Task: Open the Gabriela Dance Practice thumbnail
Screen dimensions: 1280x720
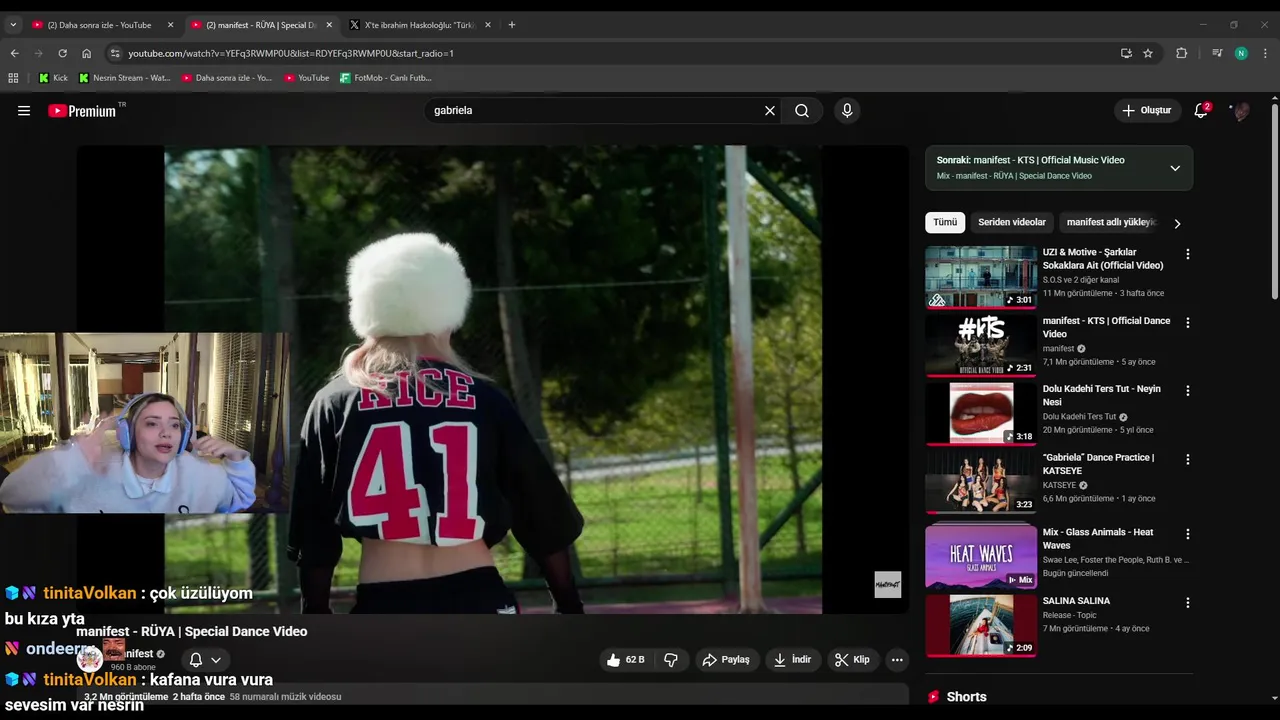Action: point(981,482)
